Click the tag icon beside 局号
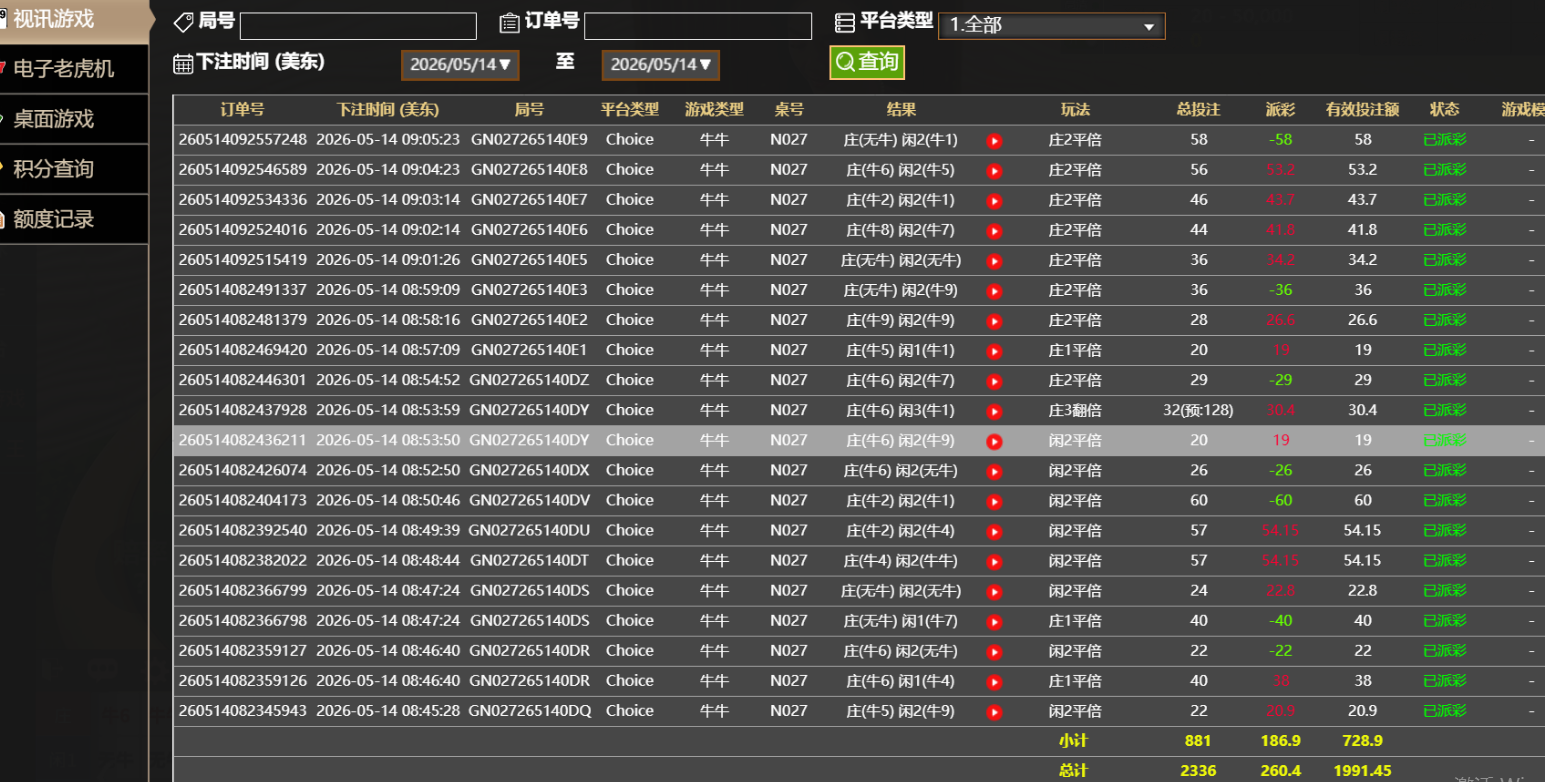This screenshot has width=1545, height=782. pyautogui.click(x=183, y=22)
